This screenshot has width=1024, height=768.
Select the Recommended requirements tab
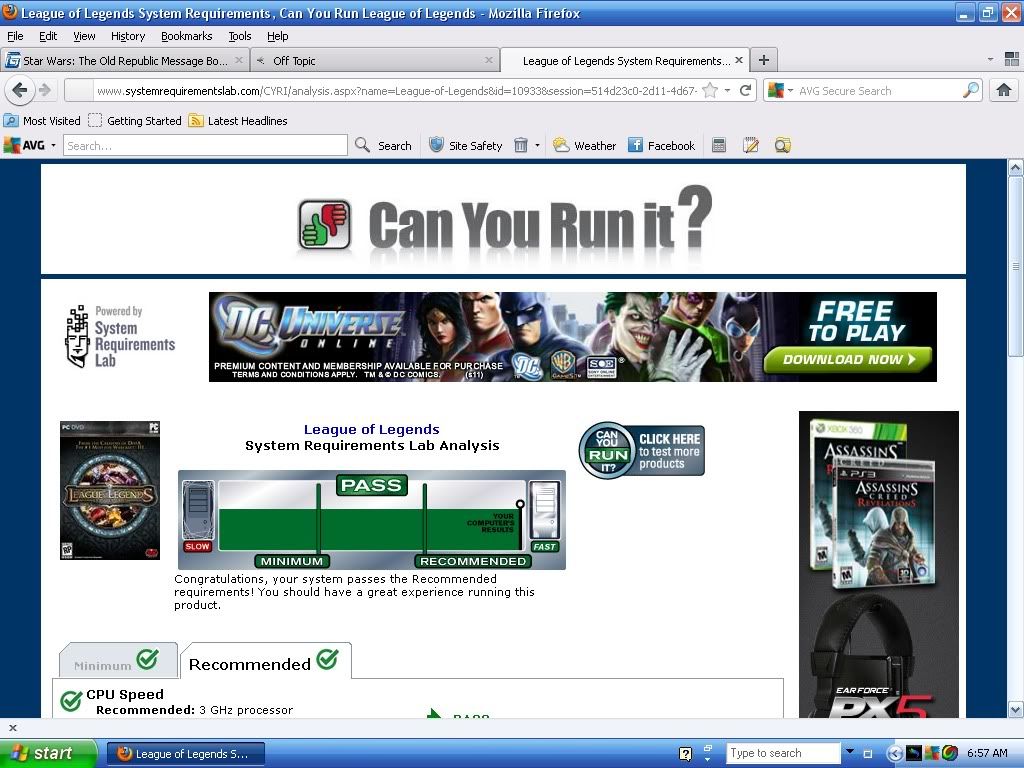[265, 661]
